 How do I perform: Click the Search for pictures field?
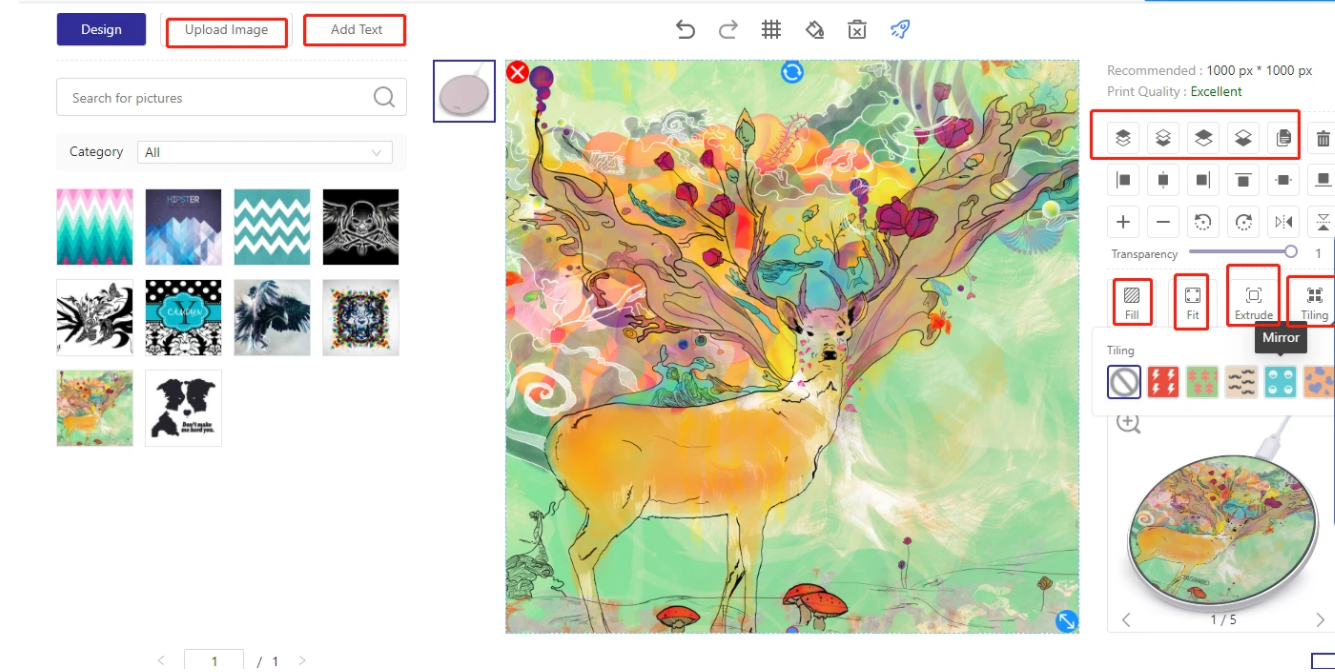tap(215, 98)
